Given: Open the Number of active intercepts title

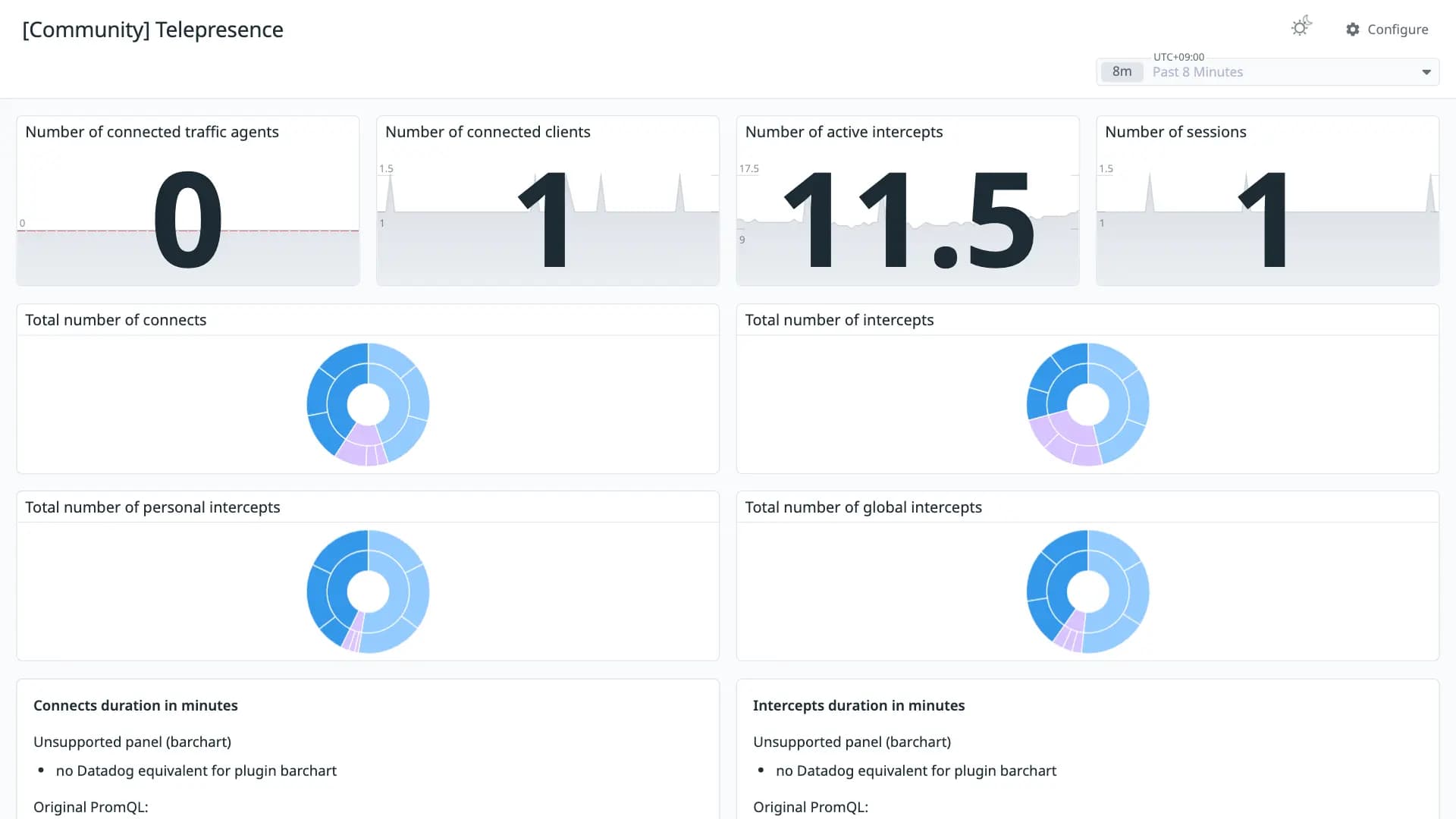Looking at the screenshot, I should (x=844, y=132).
